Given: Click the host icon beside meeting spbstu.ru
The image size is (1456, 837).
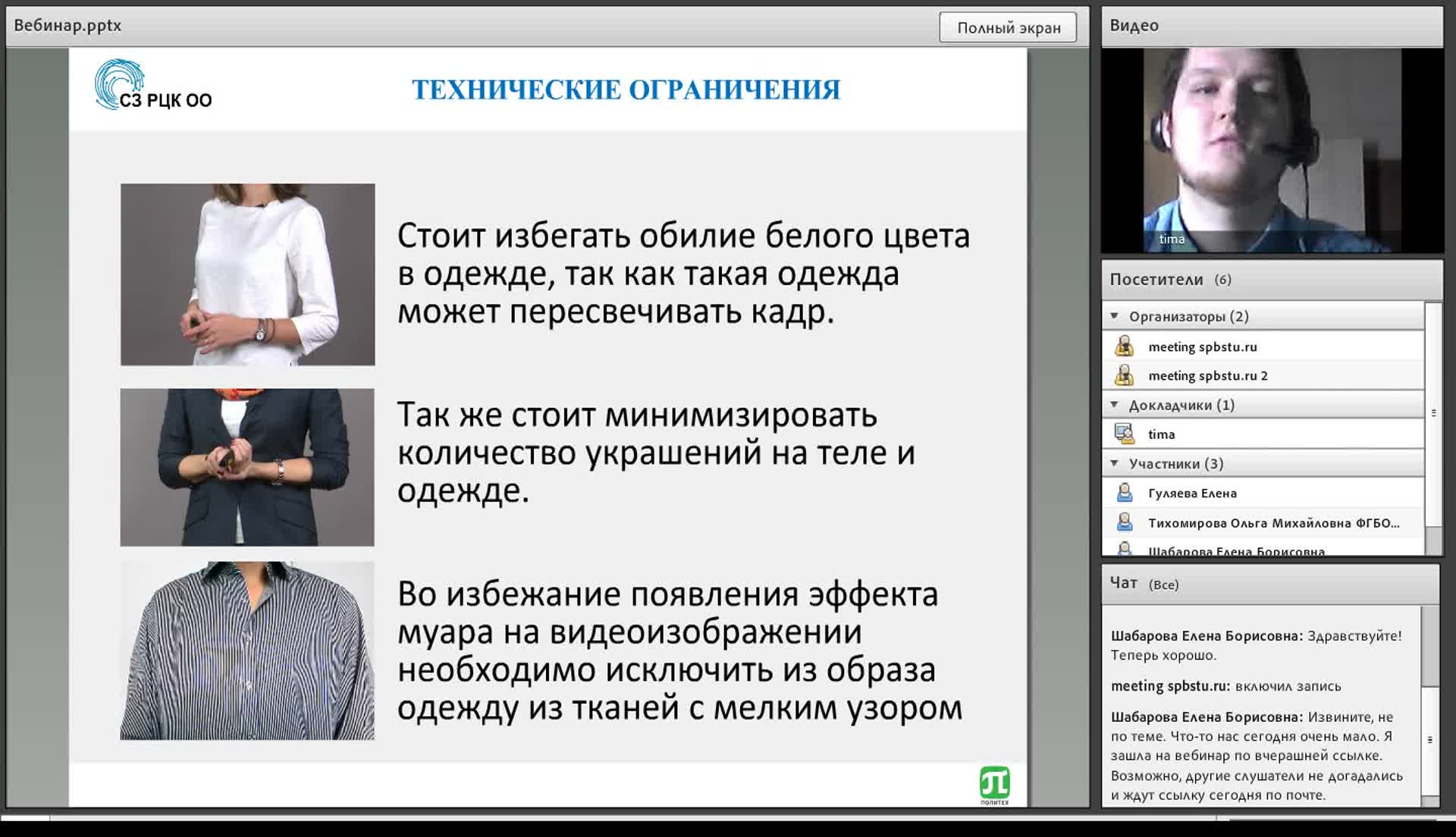Looking at the screenshot, I should click(x=1125, y=346).
